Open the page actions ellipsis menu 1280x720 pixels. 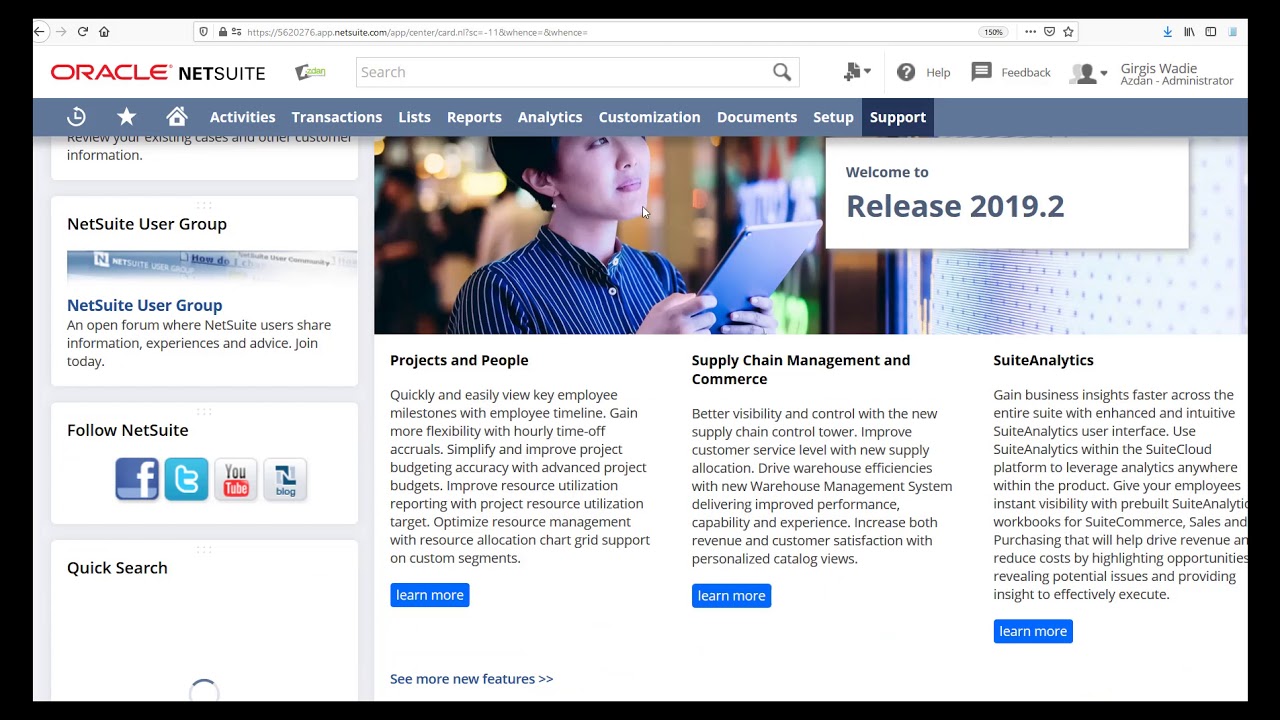(x=1030, y=32)
